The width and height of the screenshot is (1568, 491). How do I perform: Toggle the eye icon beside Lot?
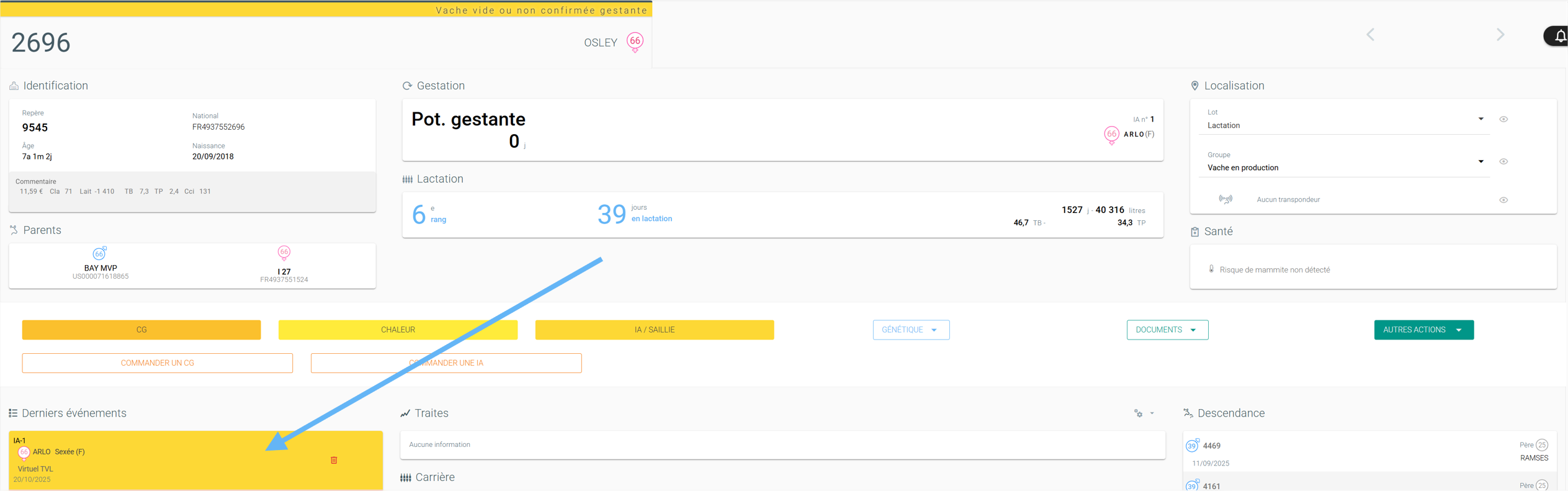pyautogui.click(x=1503, y=119)
